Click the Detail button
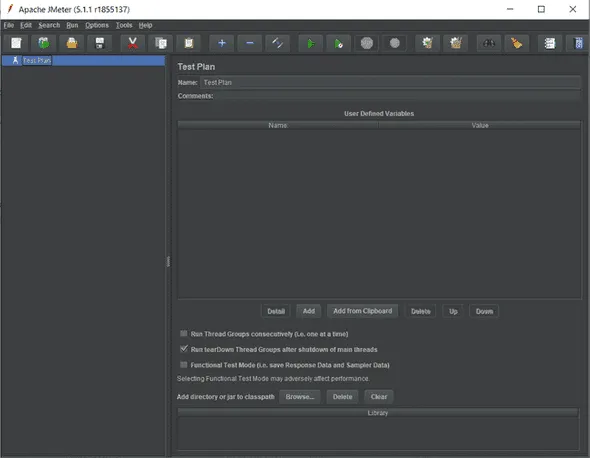 [276, 311]
